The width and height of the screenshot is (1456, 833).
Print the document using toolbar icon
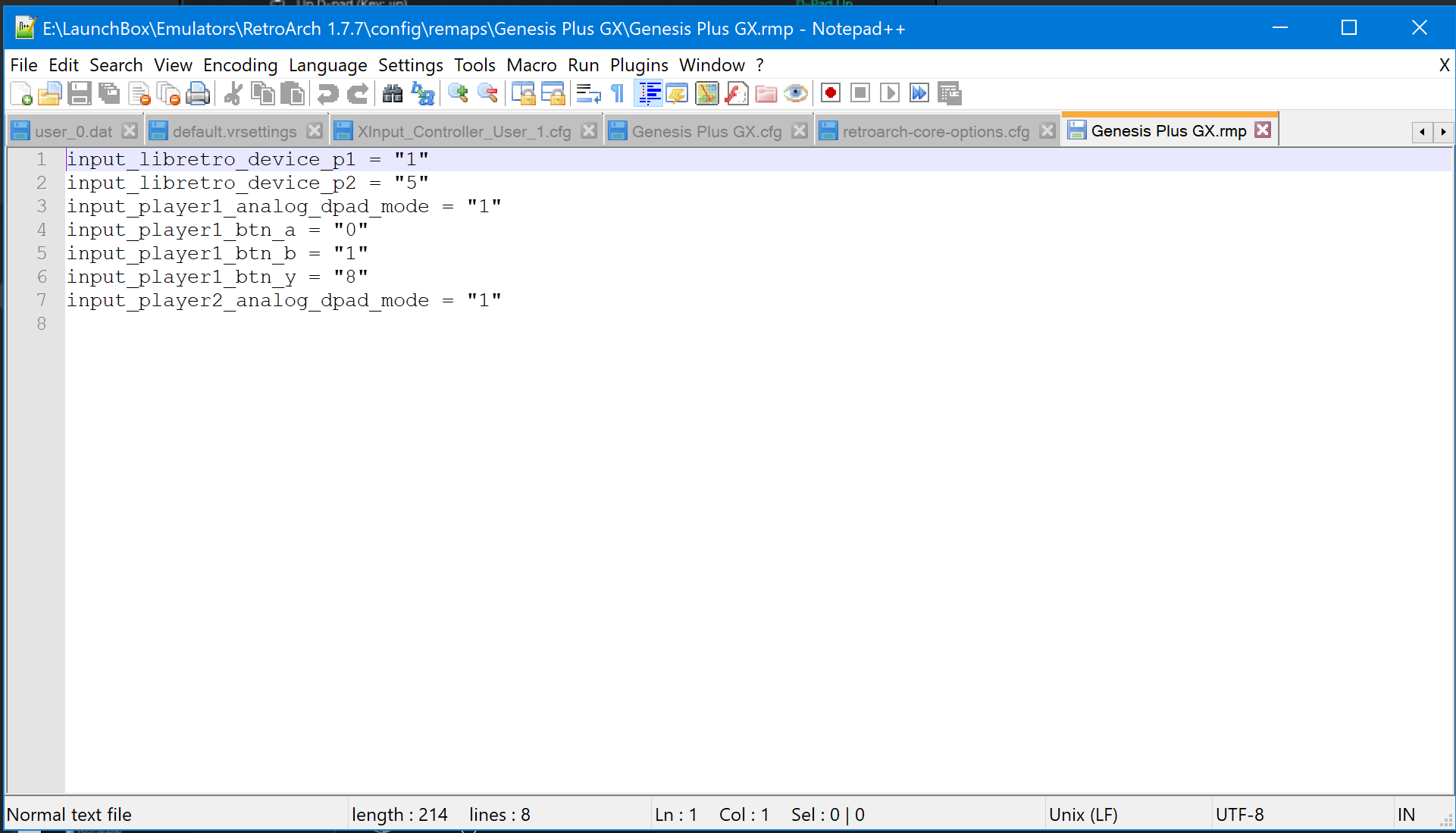pos(198,93)
